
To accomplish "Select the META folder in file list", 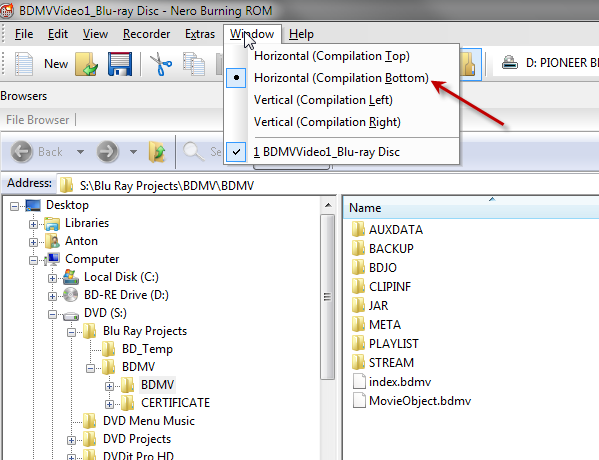I will coord(385,325).
